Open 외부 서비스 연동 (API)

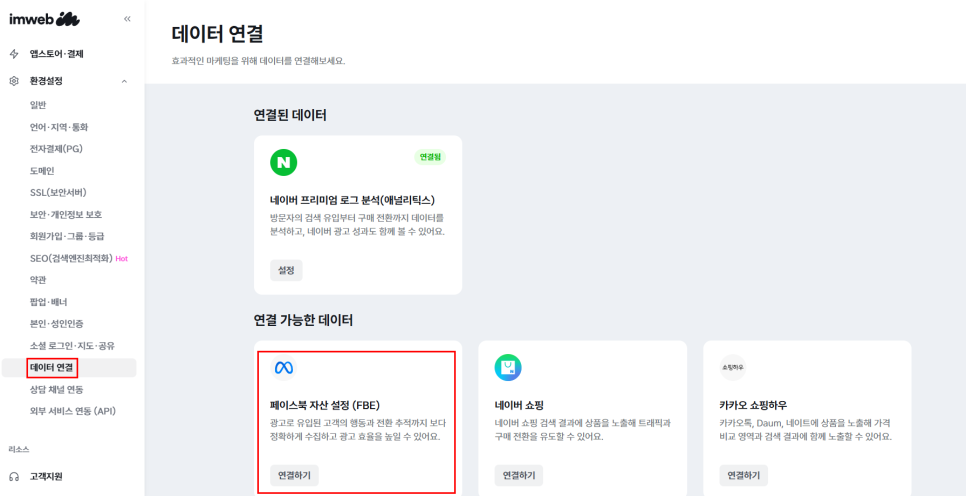coord(73,411)
